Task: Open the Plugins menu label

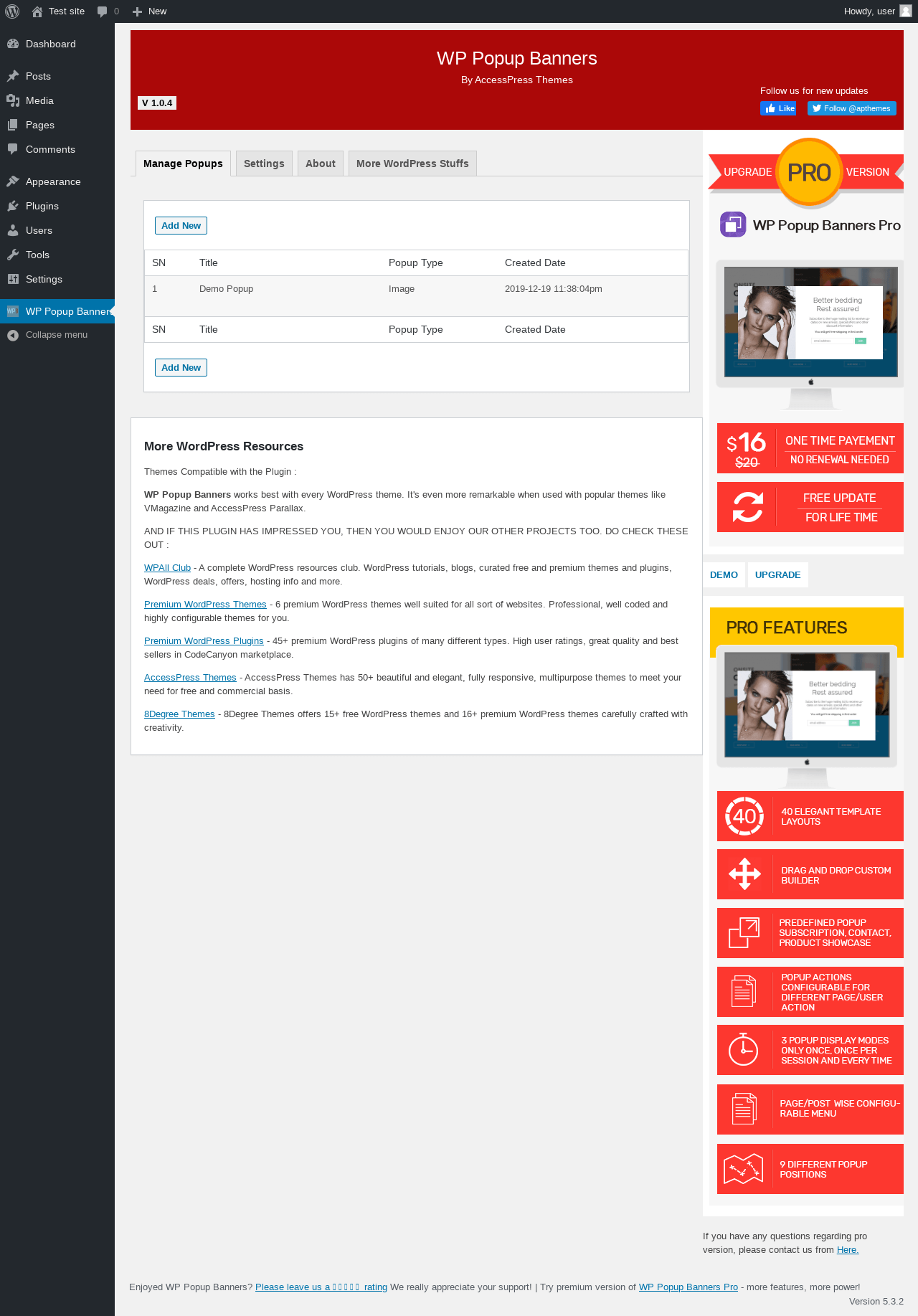Action: 42,206
